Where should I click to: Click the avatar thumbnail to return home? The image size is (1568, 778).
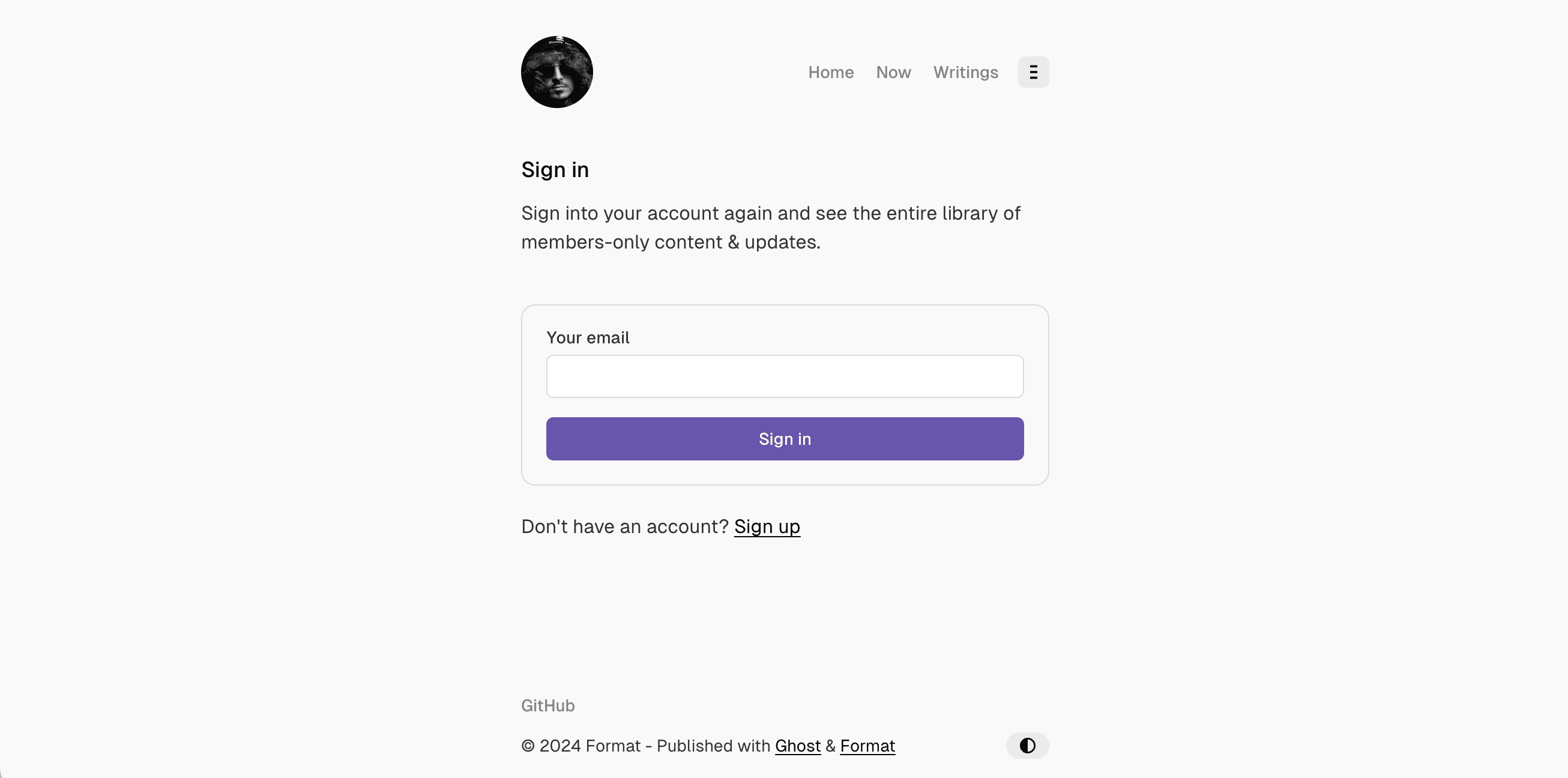556,71
